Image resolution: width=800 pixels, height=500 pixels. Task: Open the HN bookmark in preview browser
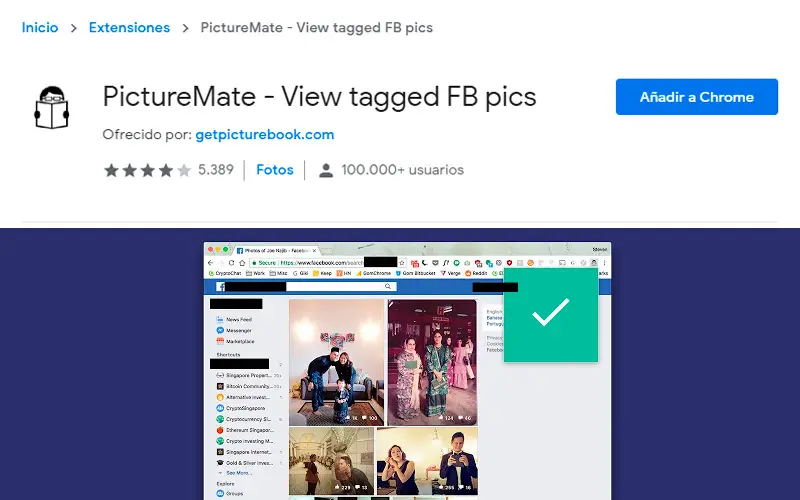(344, 273)
